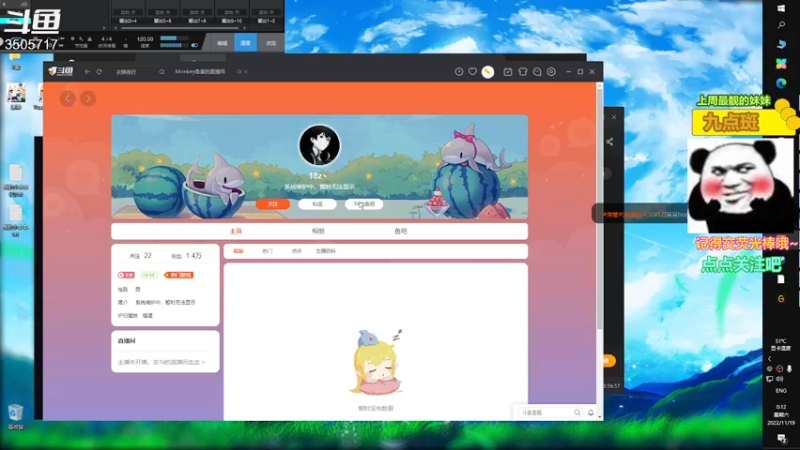Click share icon in the background window
Screen dimensions: 800x450
(x=610, y=142)
